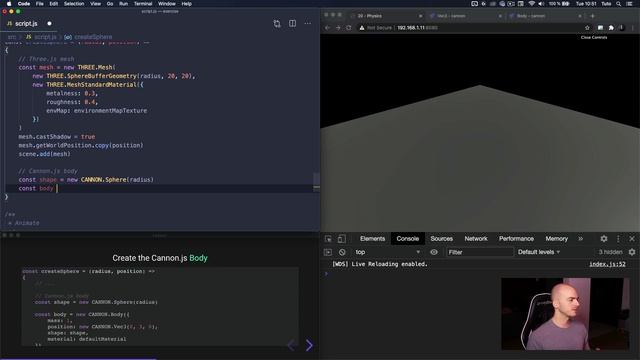Click 'mesh.castShadow = true' code line

coord(57,137)
